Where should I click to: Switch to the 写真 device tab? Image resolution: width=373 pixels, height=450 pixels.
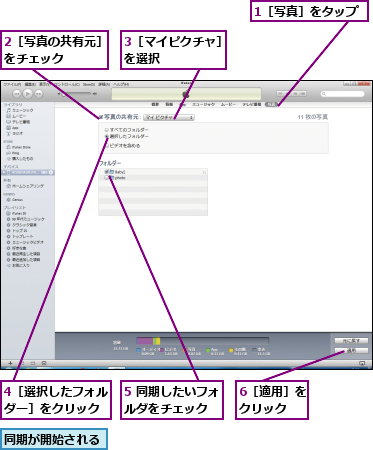point(271,104)
